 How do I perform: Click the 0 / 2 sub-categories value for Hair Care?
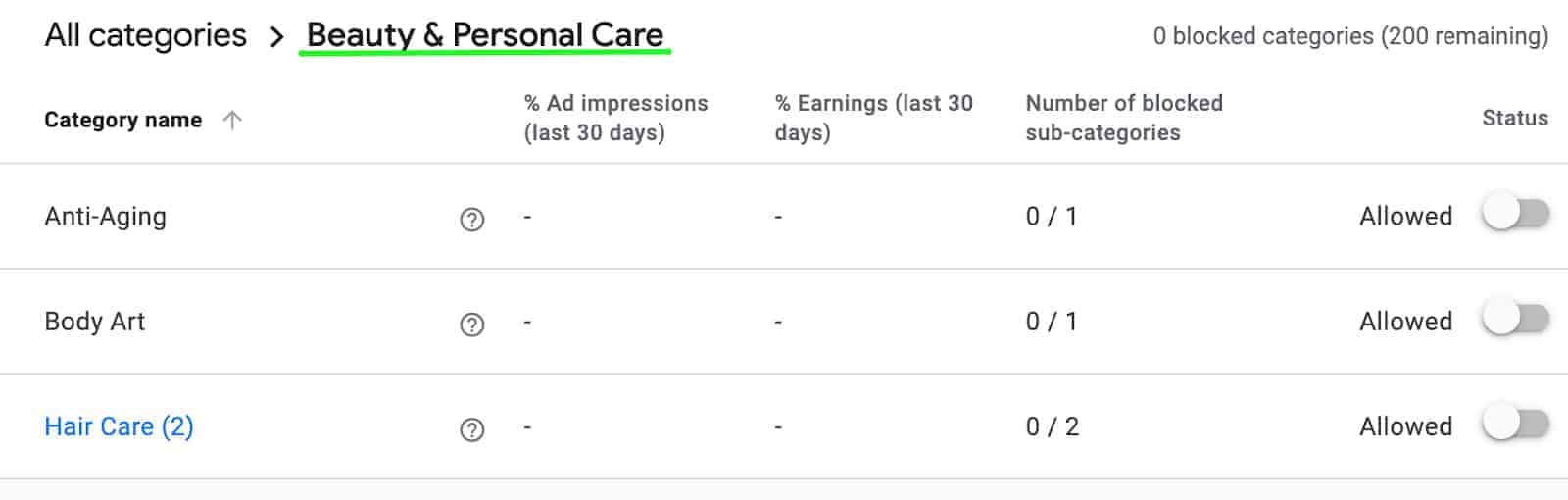coord(1052,426)
